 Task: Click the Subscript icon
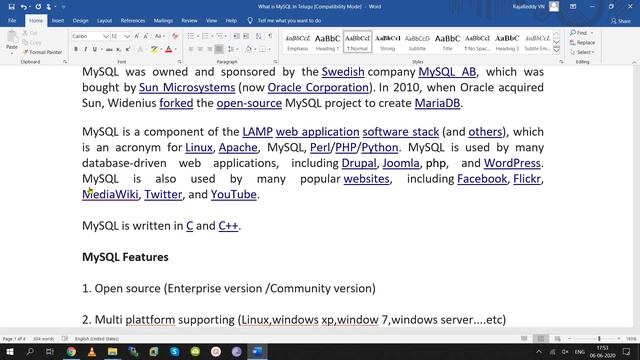[x=118, y=49]
